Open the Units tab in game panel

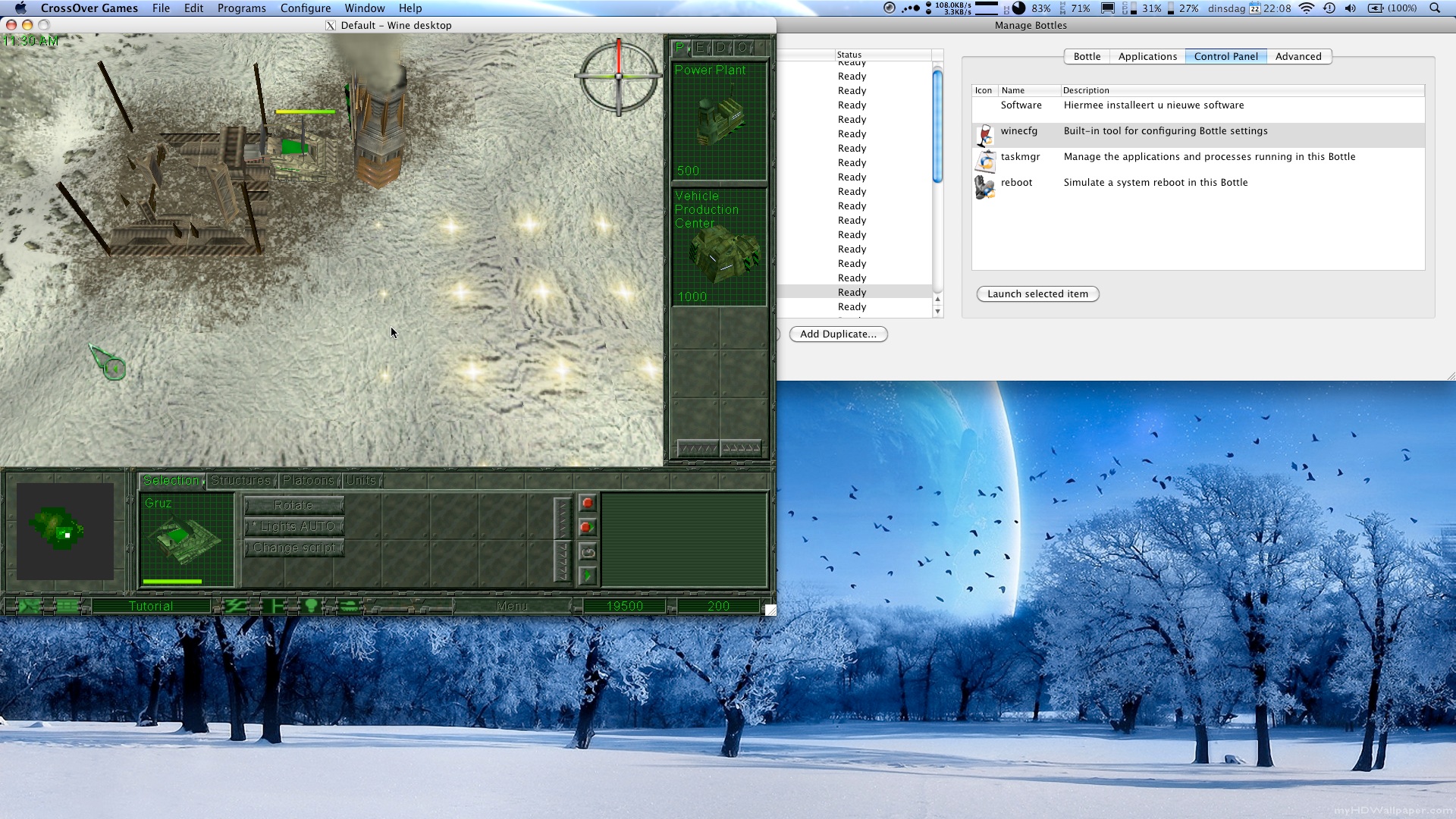pyautogui.click(x=362, y=480)
